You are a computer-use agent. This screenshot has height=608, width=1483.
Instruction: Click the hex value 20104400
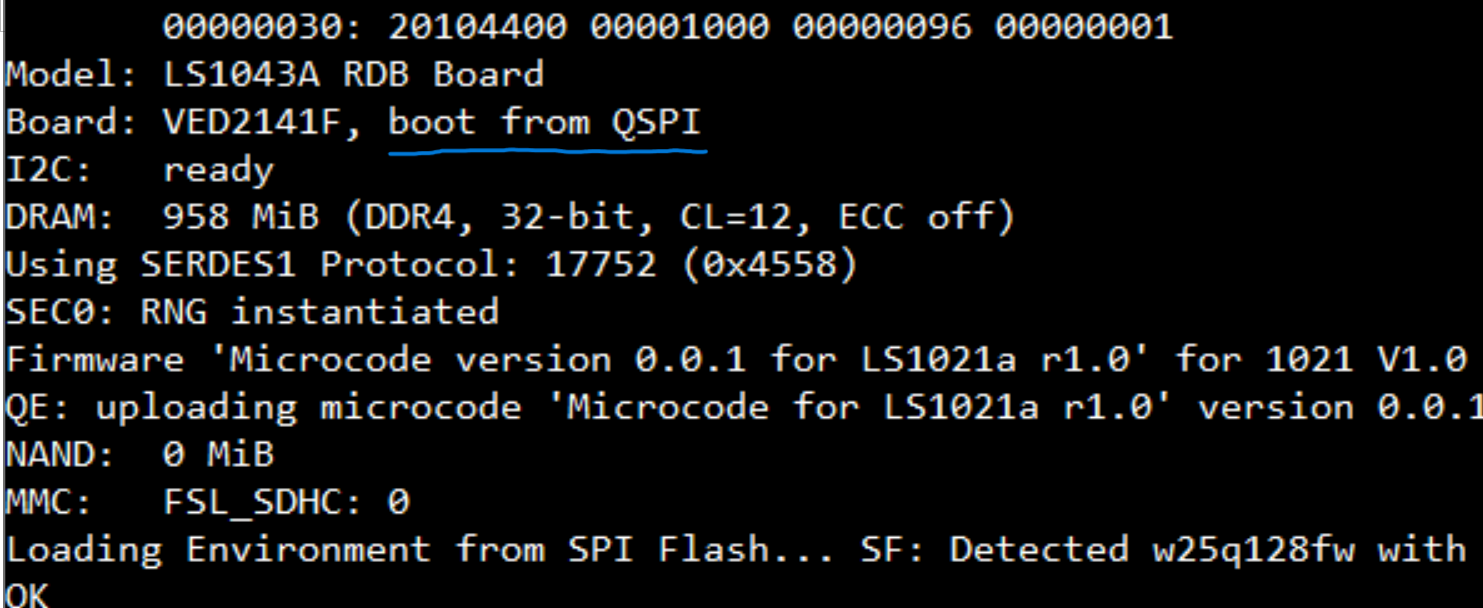(x=477, y=27)
